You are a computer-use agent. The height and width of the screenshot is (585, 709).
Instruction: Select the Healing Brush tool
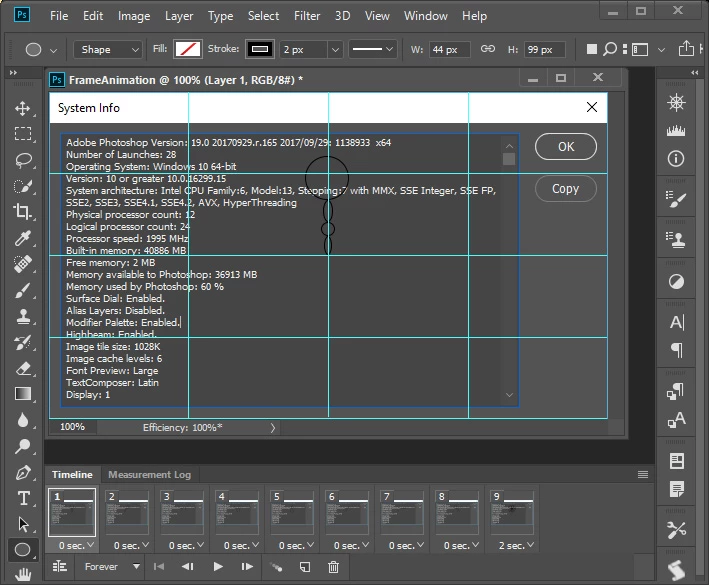tap(23, 264)
